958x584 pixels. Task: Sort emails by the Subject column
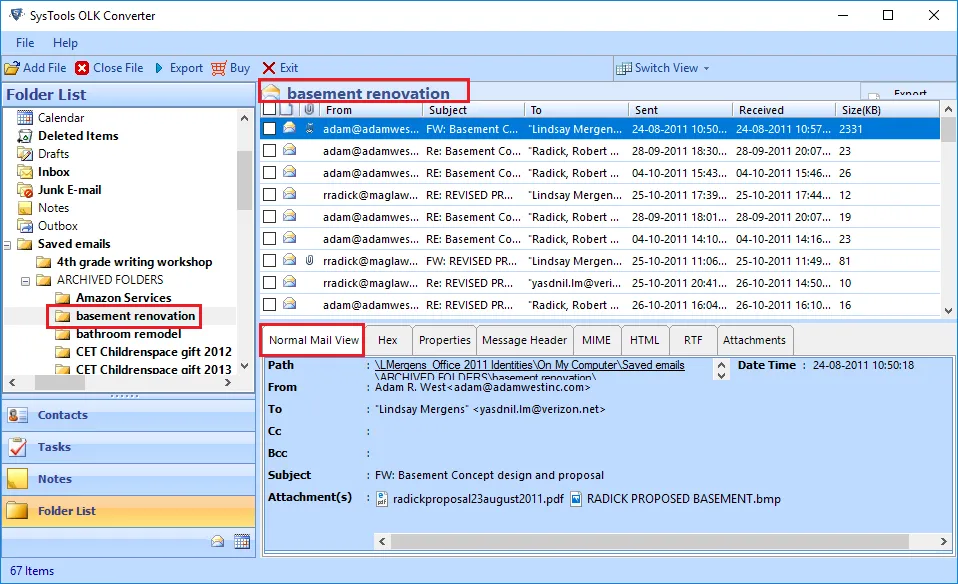(473, 110)
